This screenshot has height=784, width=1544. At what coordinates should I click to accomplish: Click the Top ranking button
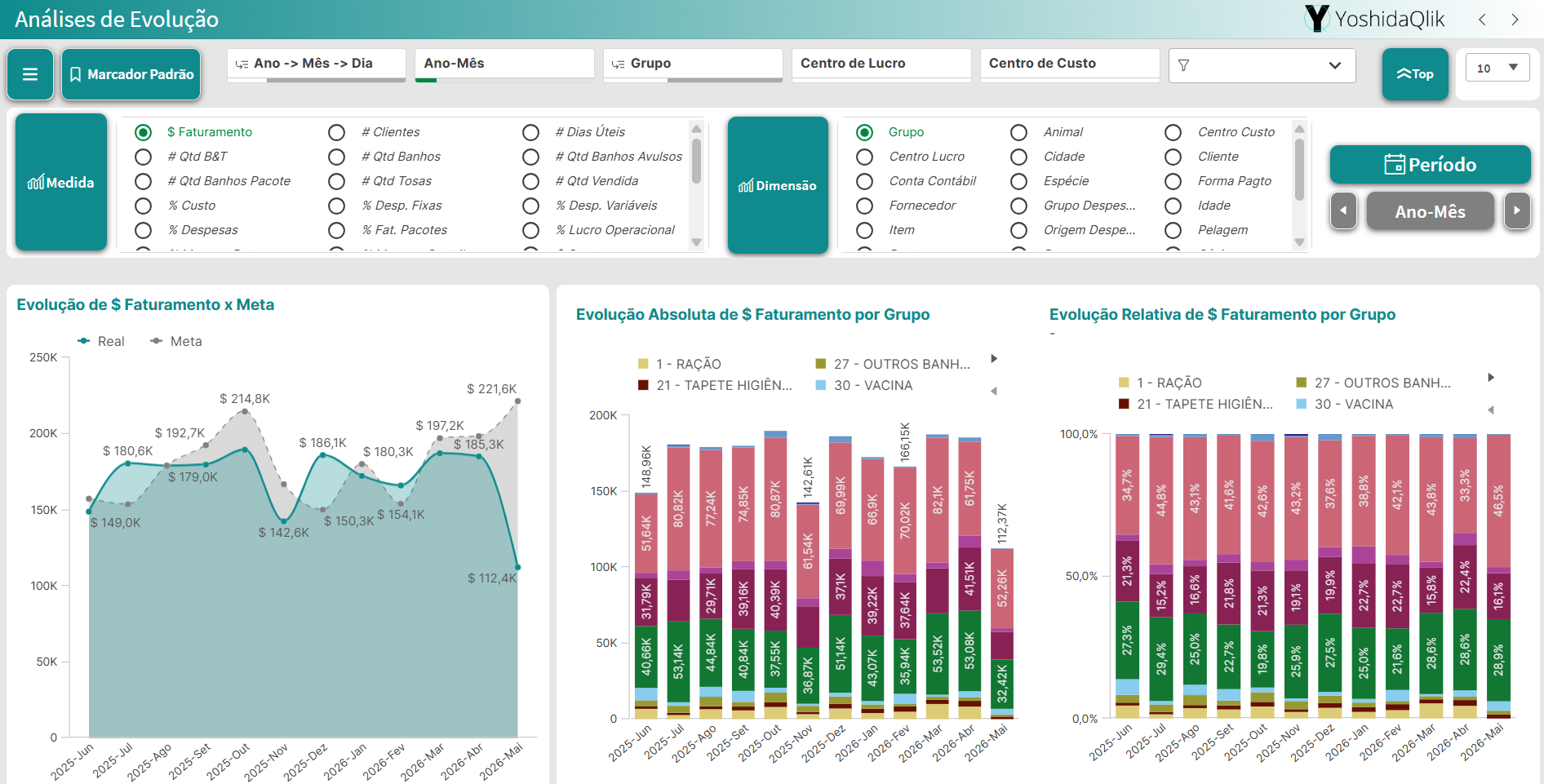[1415, 74]
